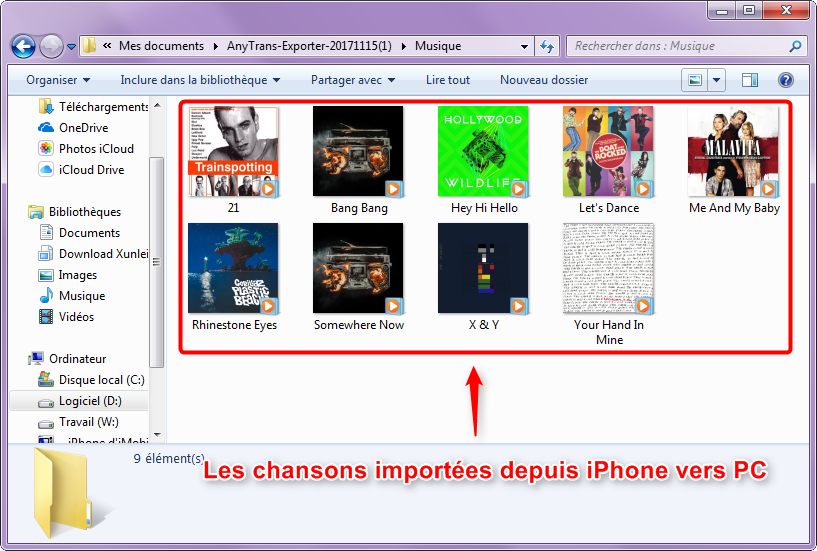Open the Organiser menu
Viewport: 817px width, 551px height.
pyautogui.click(x=58, y=80)
